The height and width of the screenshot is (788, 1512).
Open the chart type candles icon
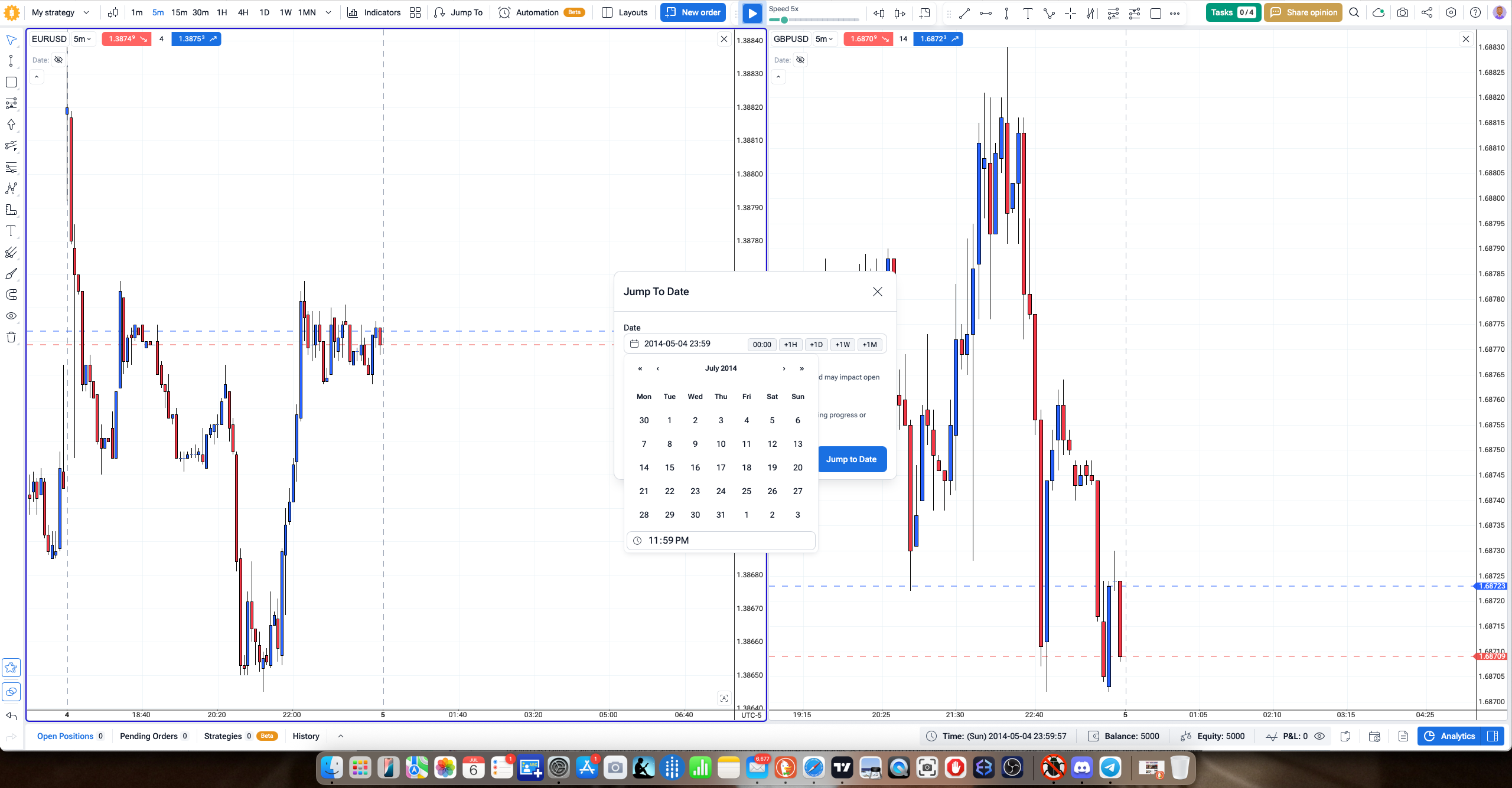(113, 12)
